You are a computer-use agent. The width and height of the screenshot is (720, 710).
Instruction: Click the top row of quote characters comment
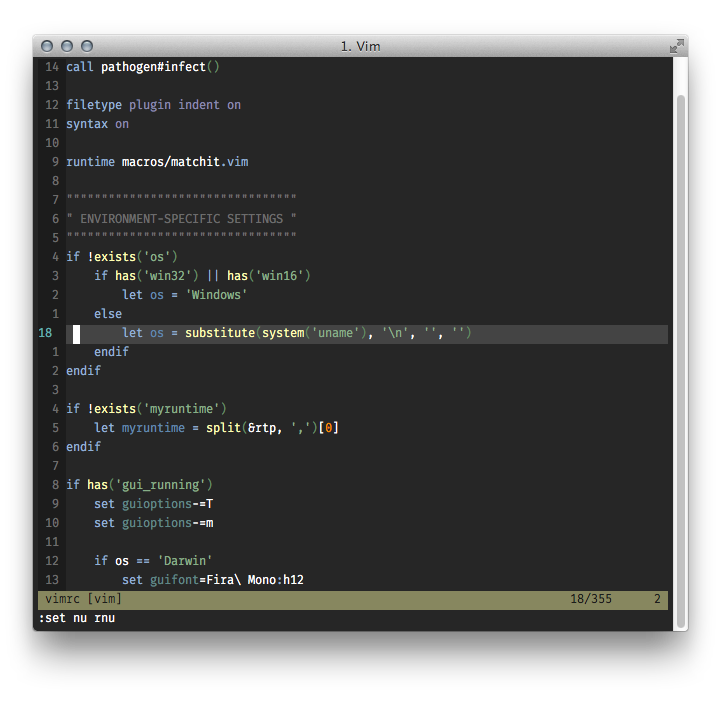click(181, 197)
